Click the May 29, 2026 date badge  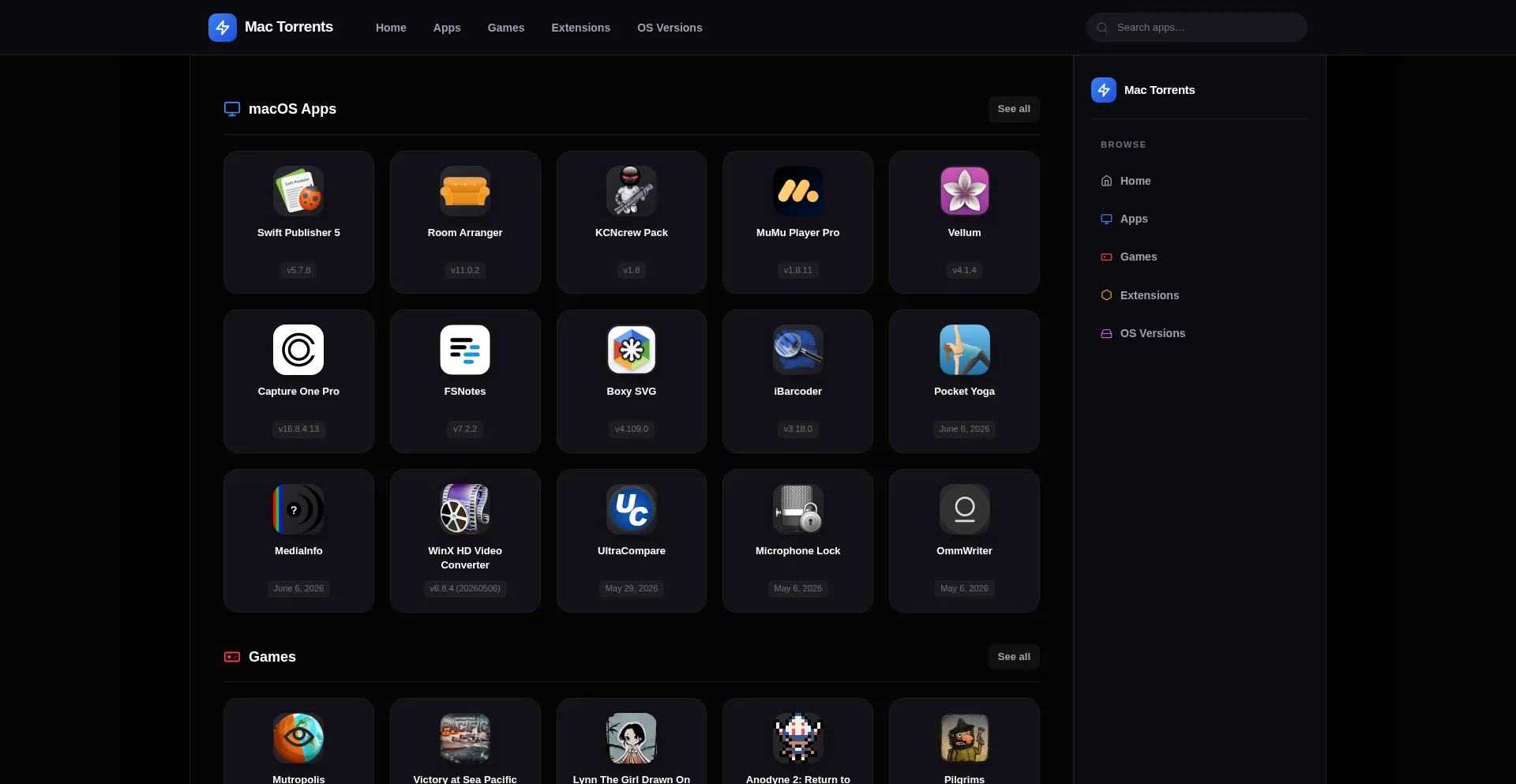(632, 589)
